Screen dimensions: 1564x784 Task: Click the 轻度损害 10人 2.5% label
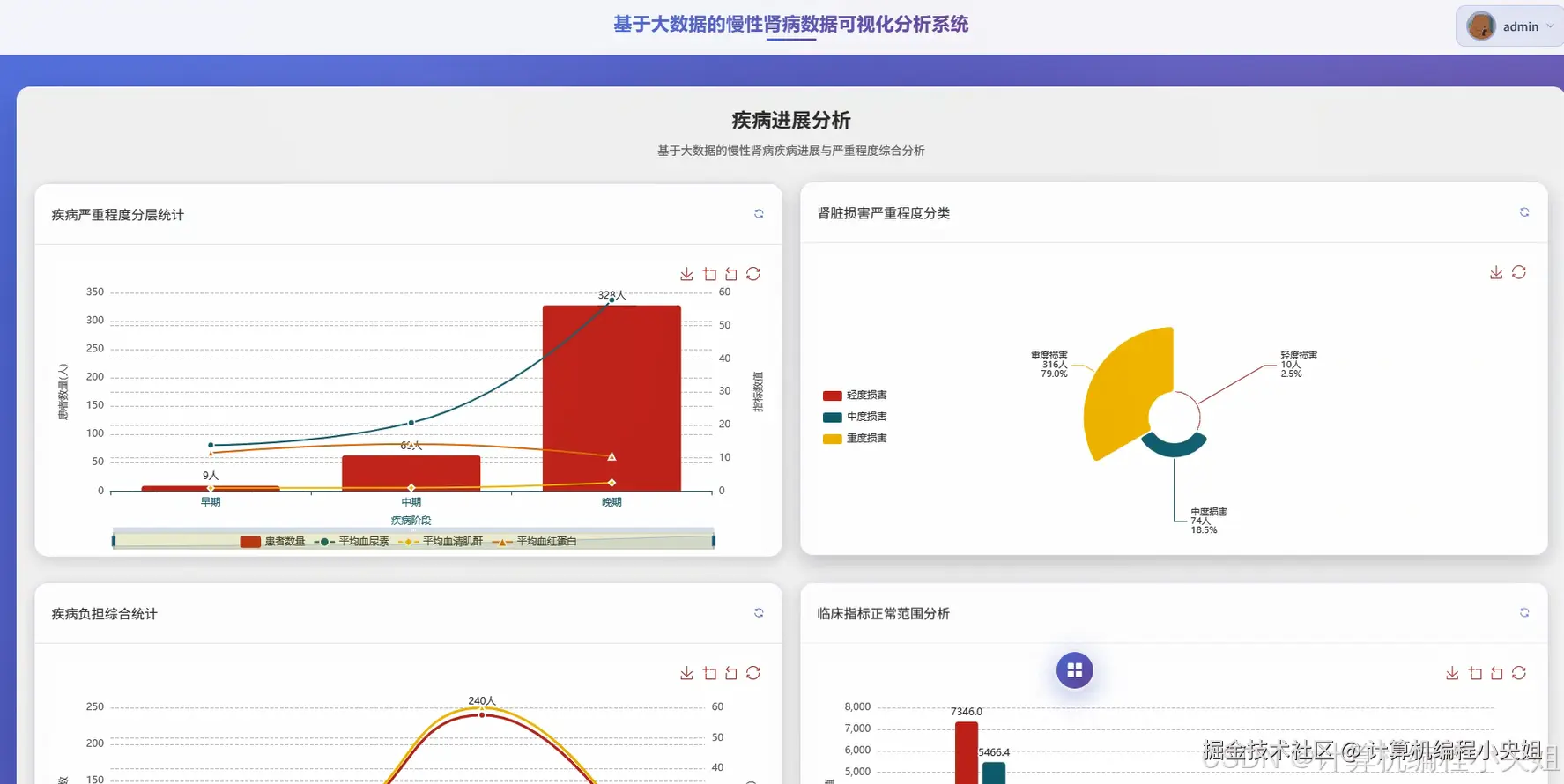[x=1299, y=365]
